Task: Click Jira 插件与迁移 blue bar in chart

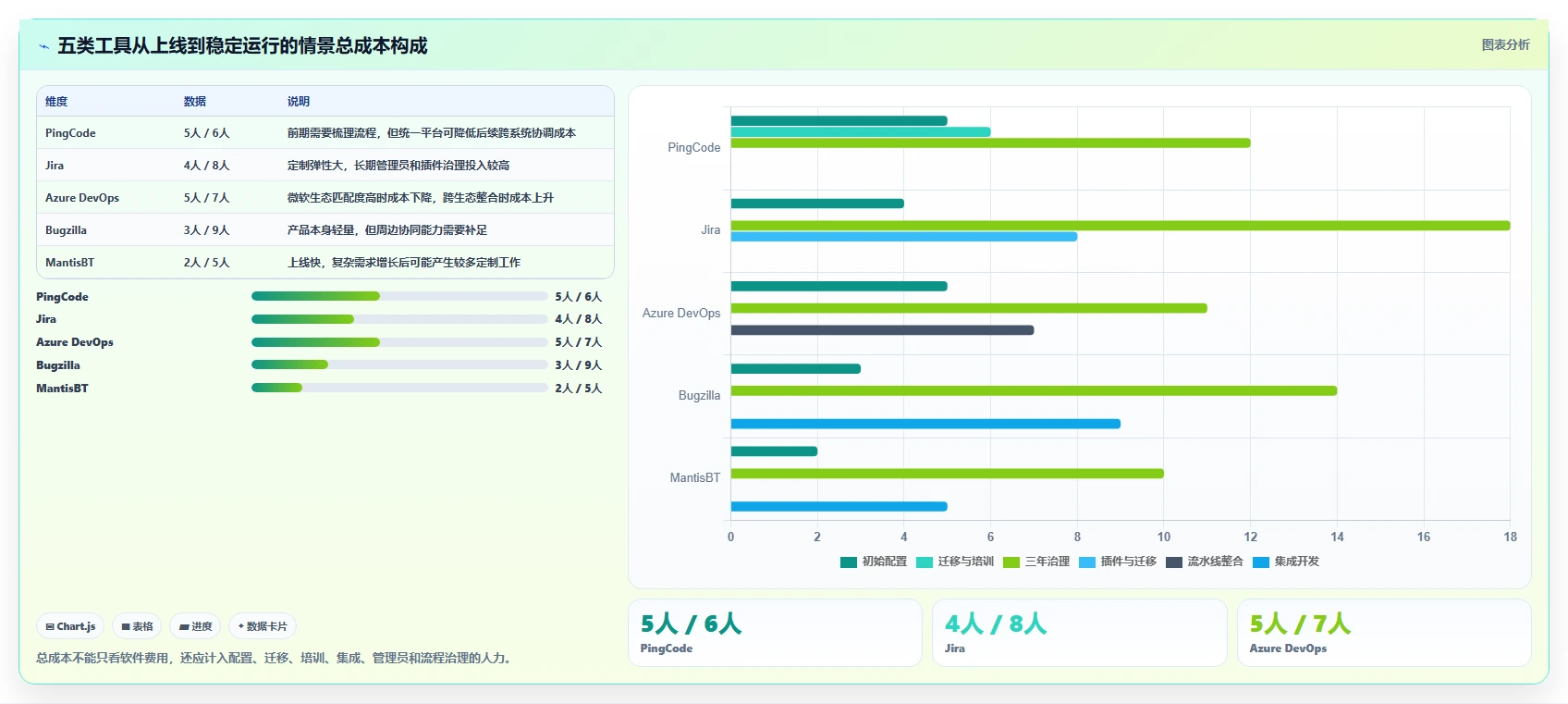Action: (904, 237)
